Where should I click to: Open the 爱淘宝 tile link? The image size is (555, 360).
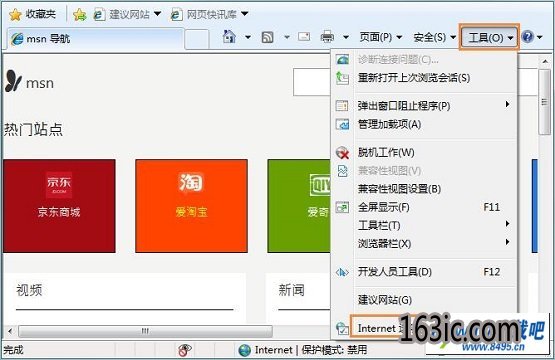[x=191, y=206]
